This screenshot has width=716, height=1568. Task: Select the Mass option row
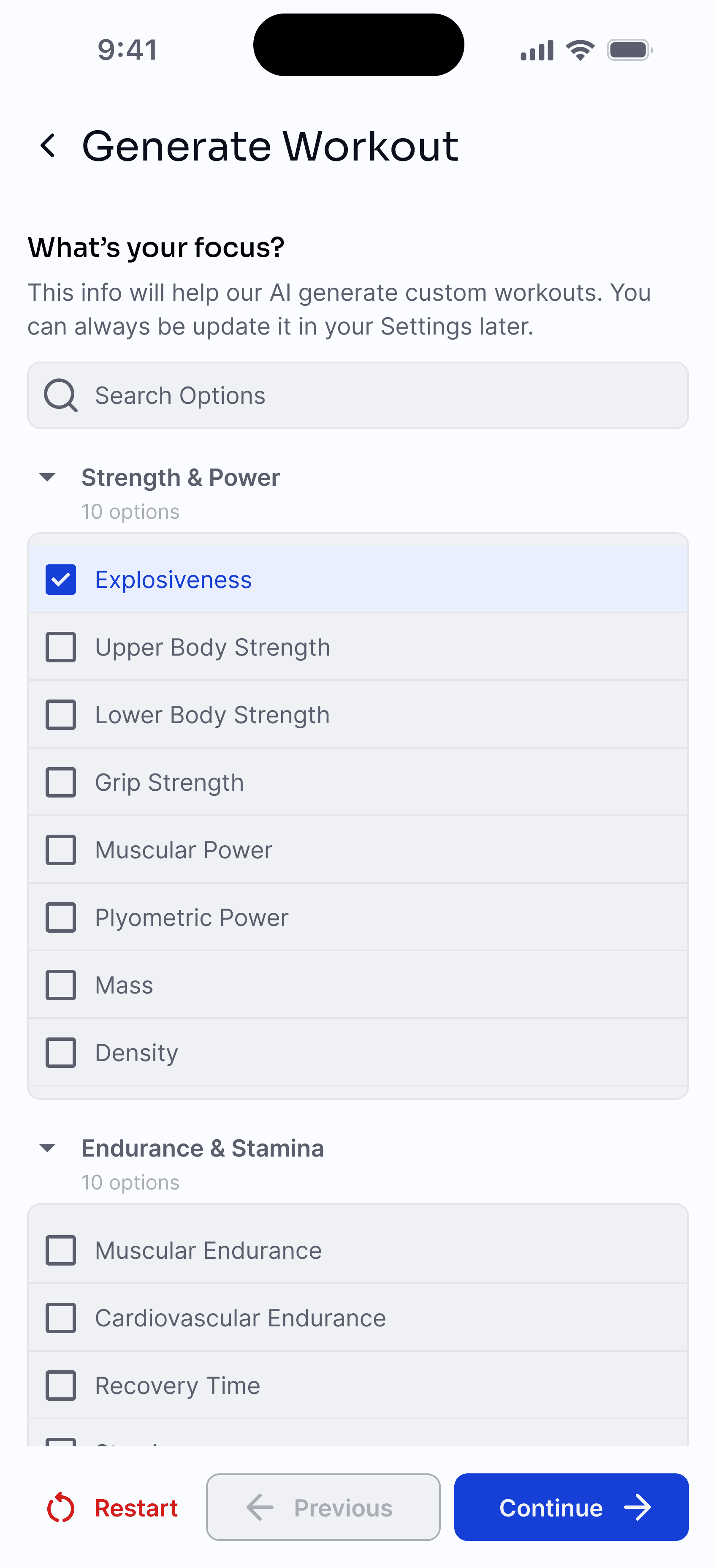(x=358, y=985)
